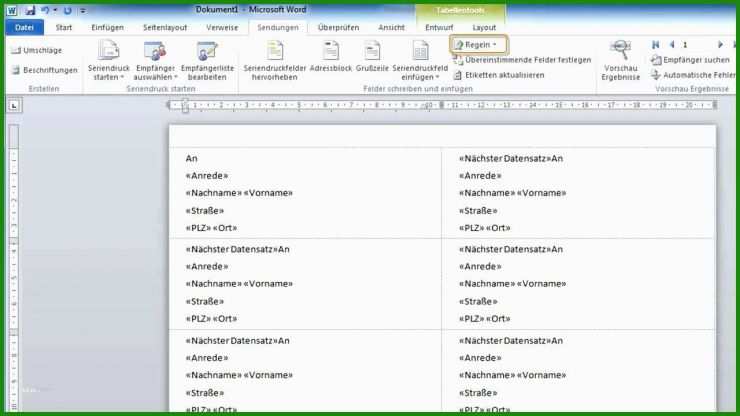The width and height of the screenshot is (740, 416).
Task: Expand the Seriendruckfeld einfügen dropdown arrow
Action: click(437, 77)
